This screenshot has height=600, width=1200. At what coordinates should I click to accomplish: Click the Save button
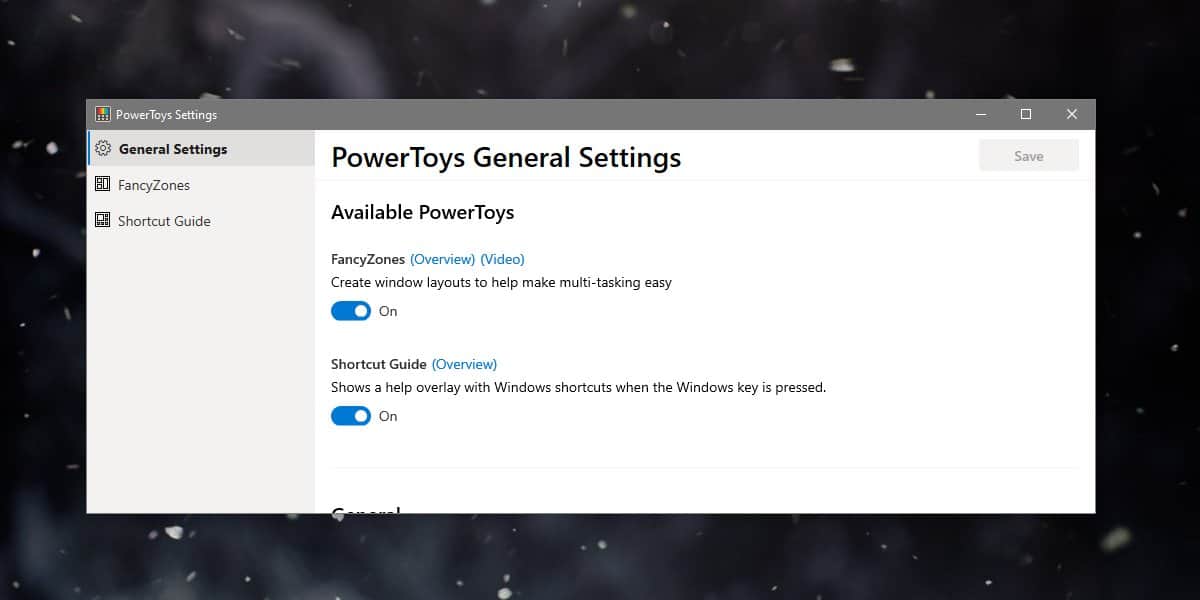[1028, 155]
